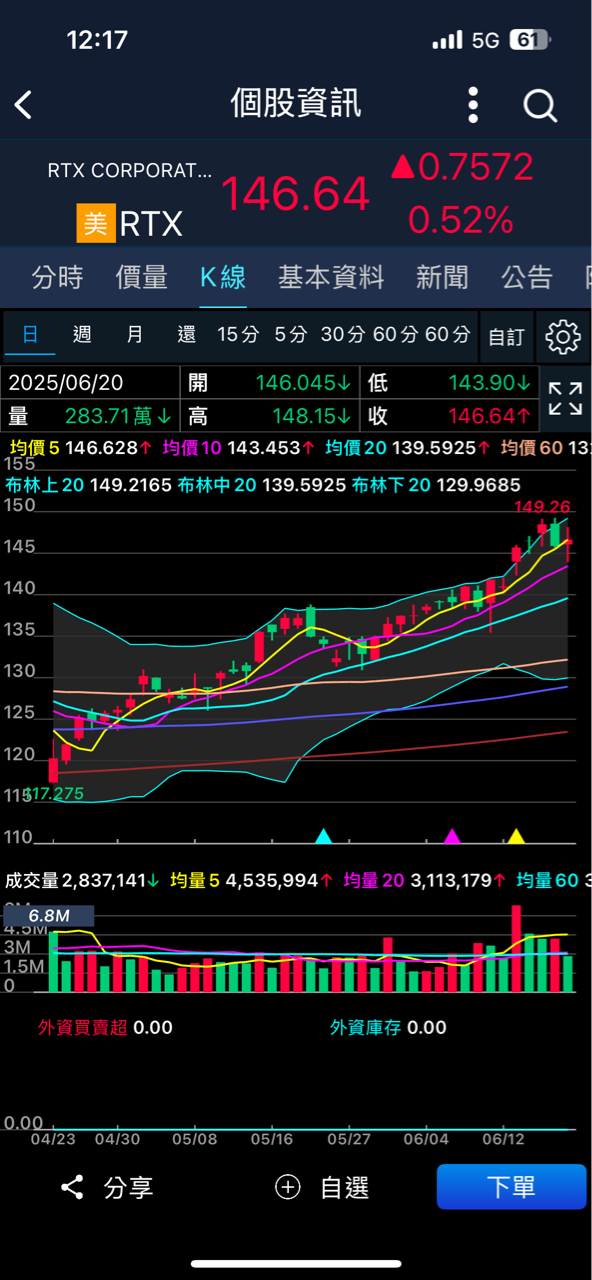This screenshot has width=592, height=1280.
Task: Tap 布林中20 Bollinger middle label
Action: point(216,485)
